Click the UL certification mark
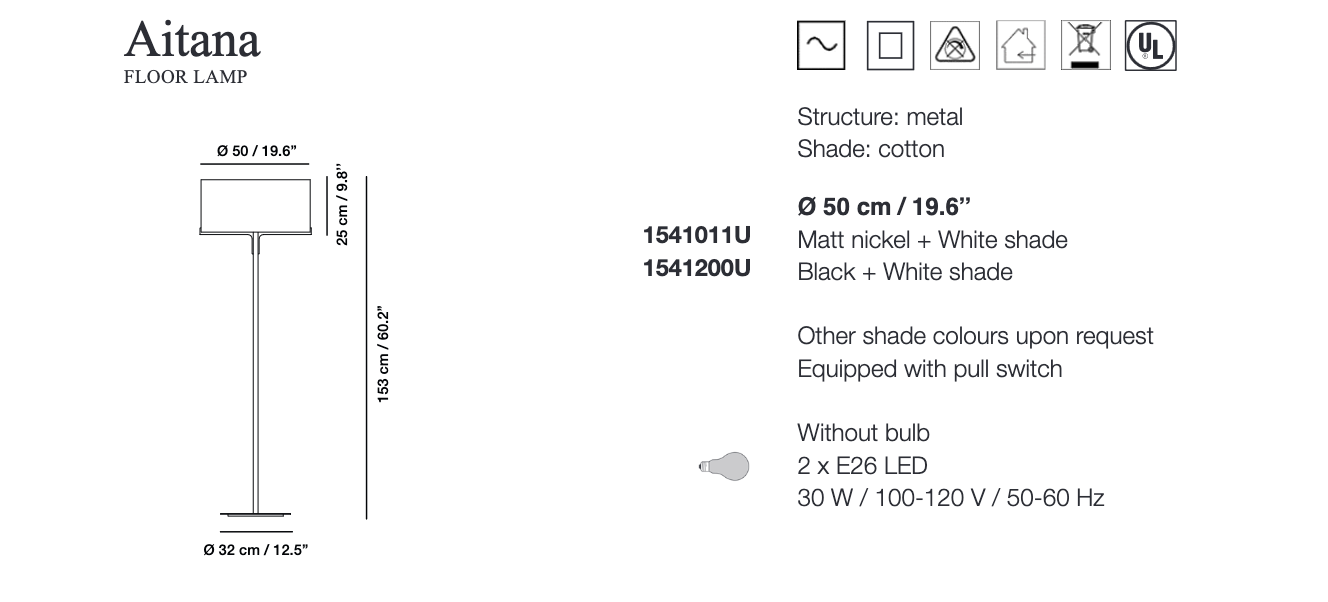The width and height of the screenshot is (1328, 602). pos(1151,46)
